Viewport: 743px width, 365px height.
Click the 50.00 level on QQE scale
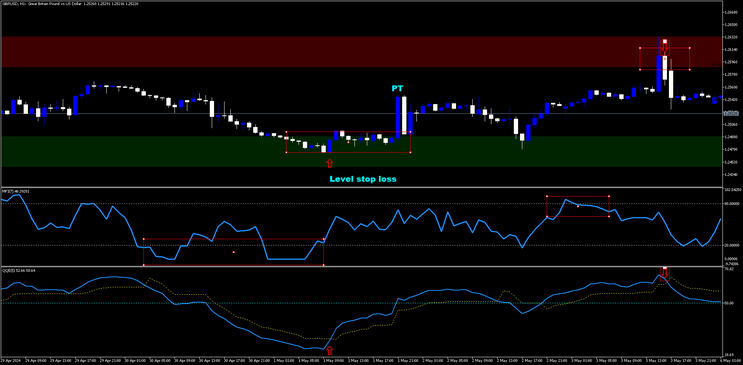(x=730, y=302)
